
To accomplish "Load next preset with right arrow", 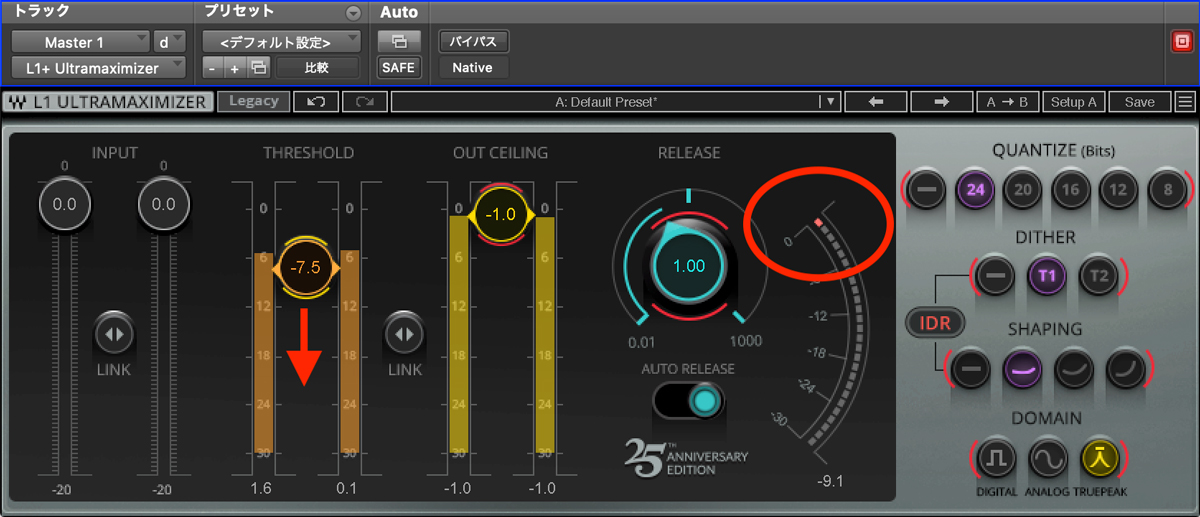I will tap(941, 102).
